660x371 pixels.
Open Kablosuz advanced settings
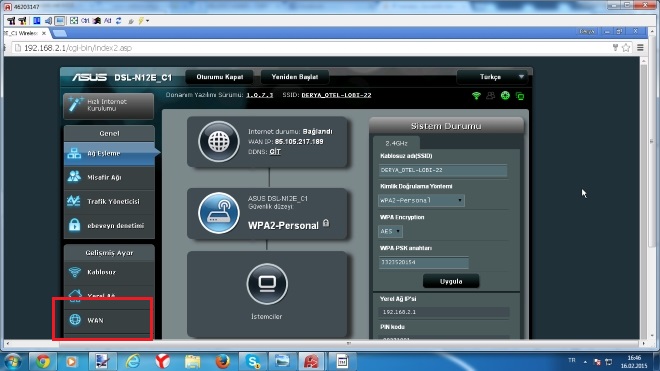pyautogui.click(x=109, y=272)
